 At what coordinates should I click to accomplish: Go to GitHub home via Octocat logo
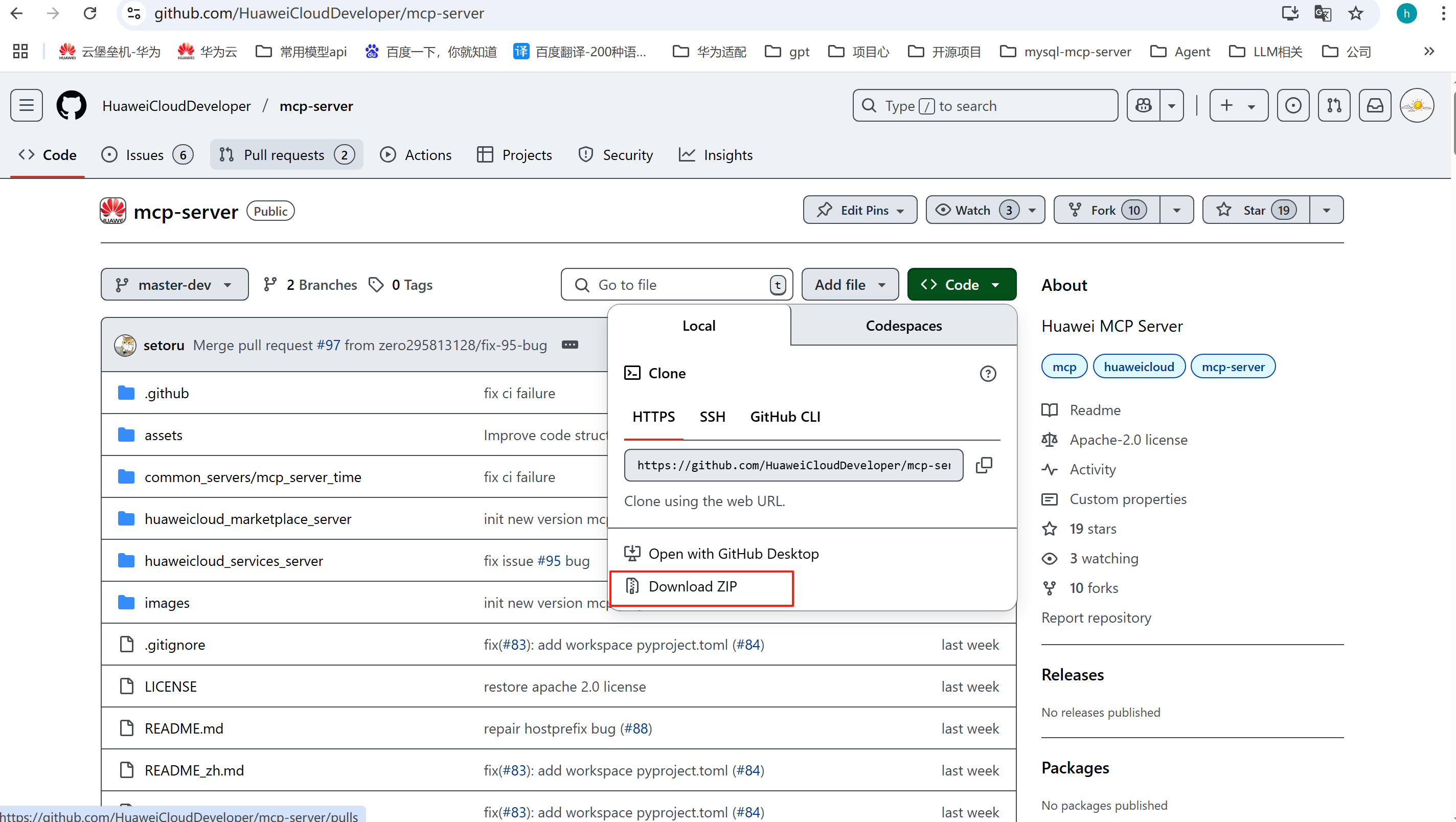72,106
